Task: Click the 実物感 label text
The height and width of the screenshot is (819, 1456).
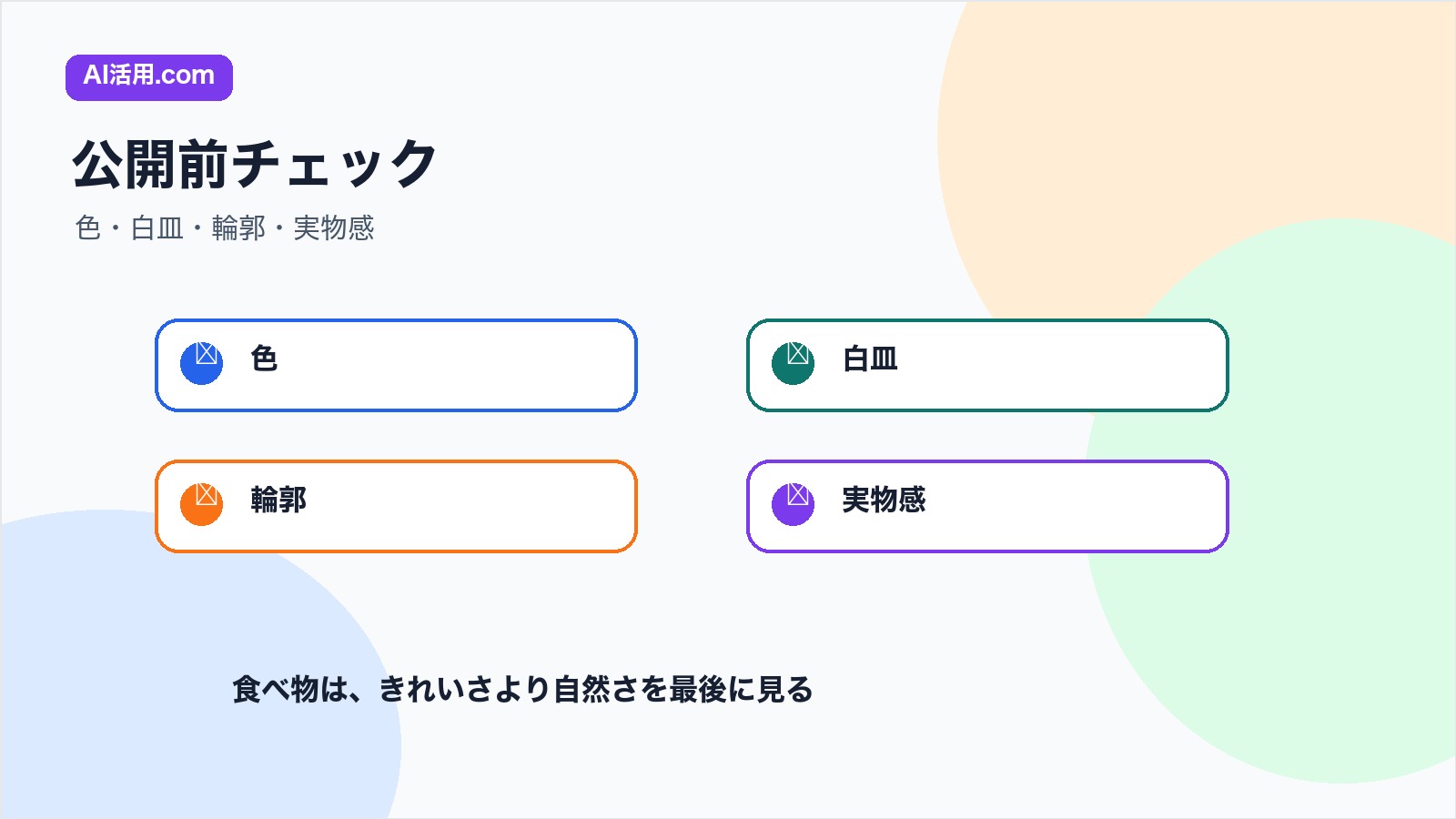Action: click(x=884, y=500)
